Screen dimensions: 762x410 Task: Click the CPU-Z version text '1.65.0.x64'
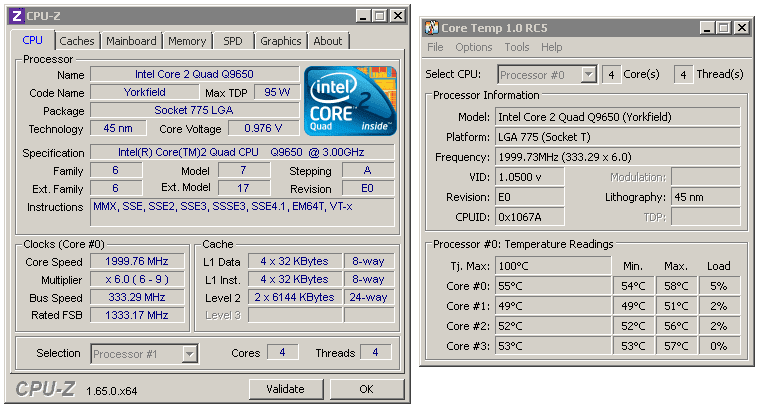click(112, 391)
